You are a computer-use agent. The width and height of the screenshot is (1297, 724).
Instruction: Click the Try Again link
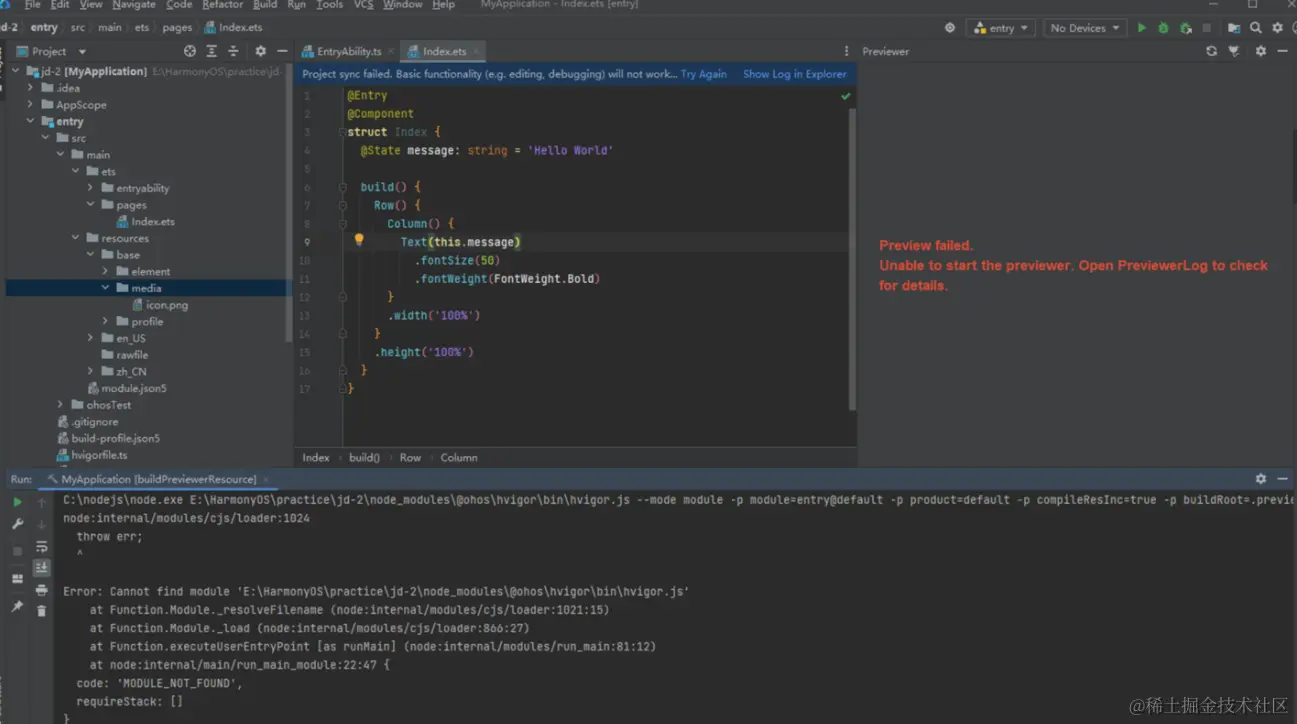coord(704,74)
